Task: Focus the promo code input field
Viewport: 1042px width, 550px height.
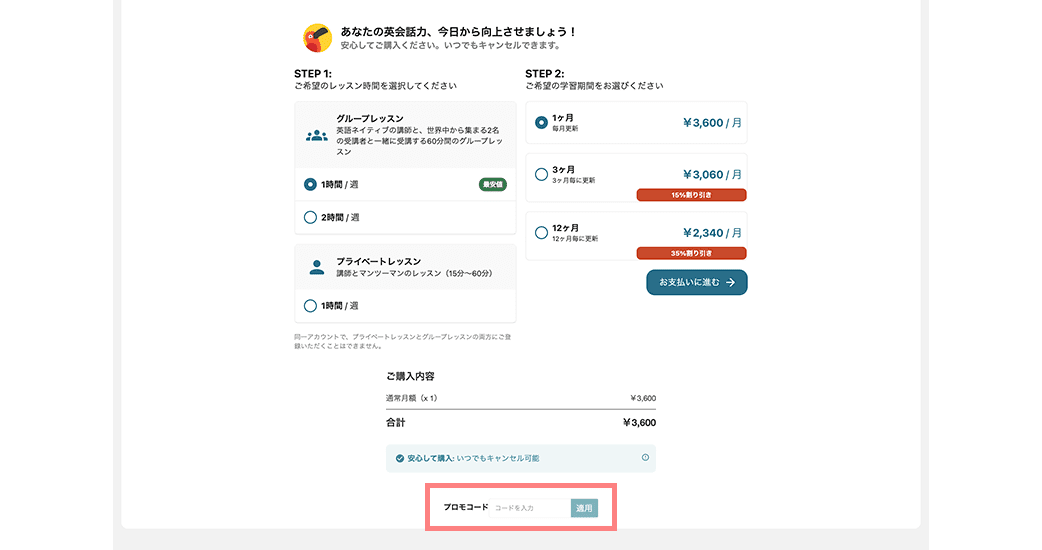Action: tap(531, 508)
